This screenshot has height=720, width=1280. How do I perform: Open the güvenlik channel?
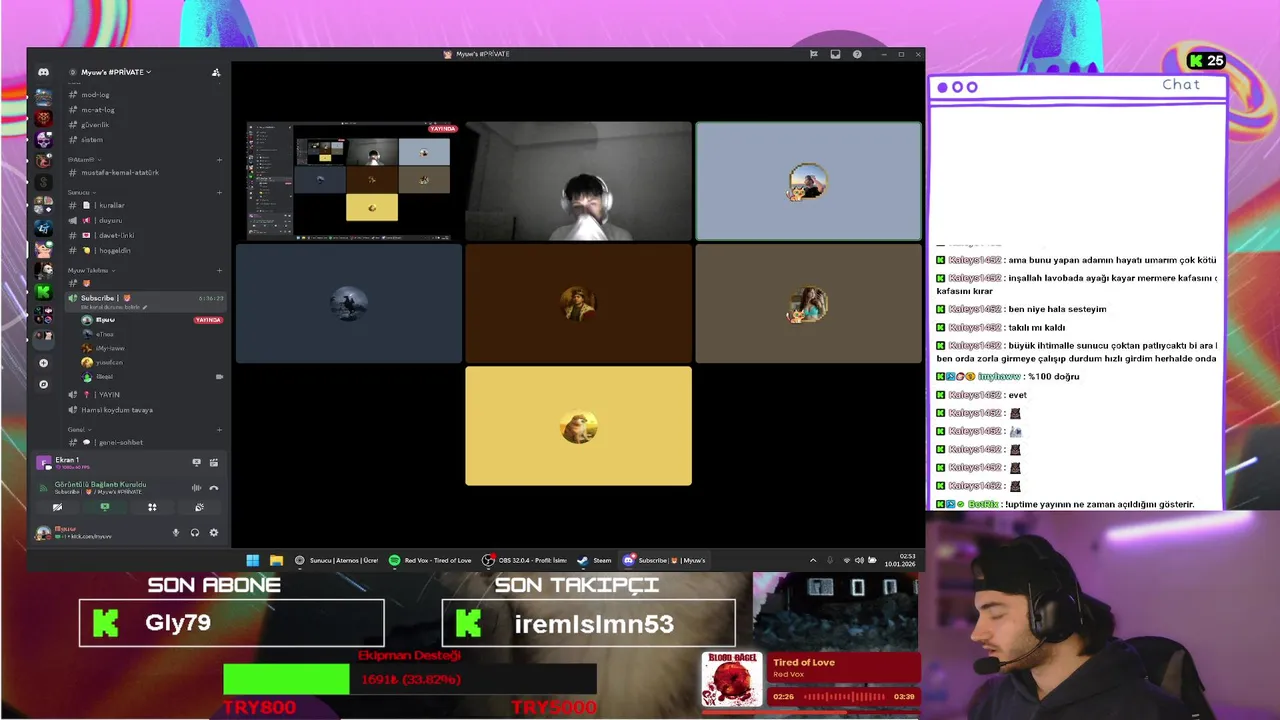[x=145, y=125]
